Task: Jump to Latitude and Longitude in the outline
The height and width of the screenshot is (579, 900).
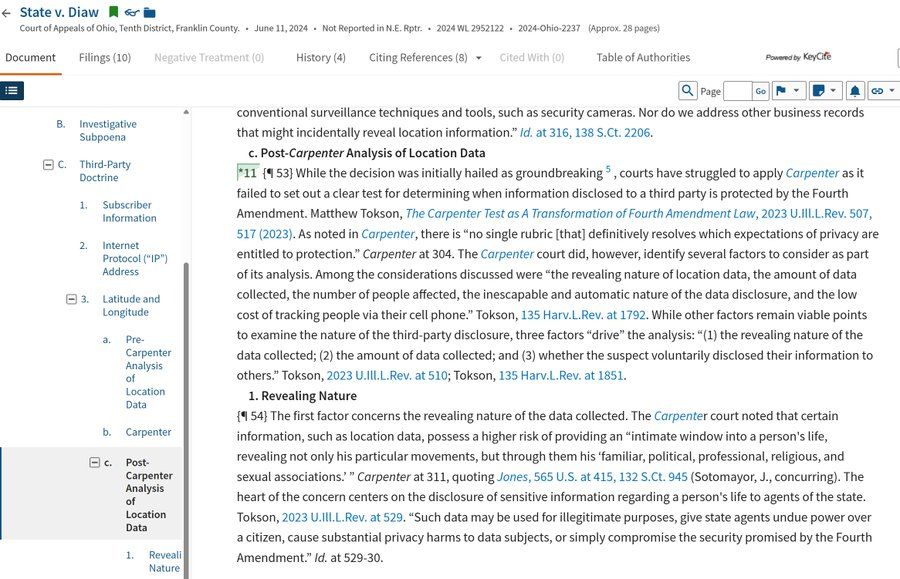Action: pyautogui.click(x=131, y=305)
